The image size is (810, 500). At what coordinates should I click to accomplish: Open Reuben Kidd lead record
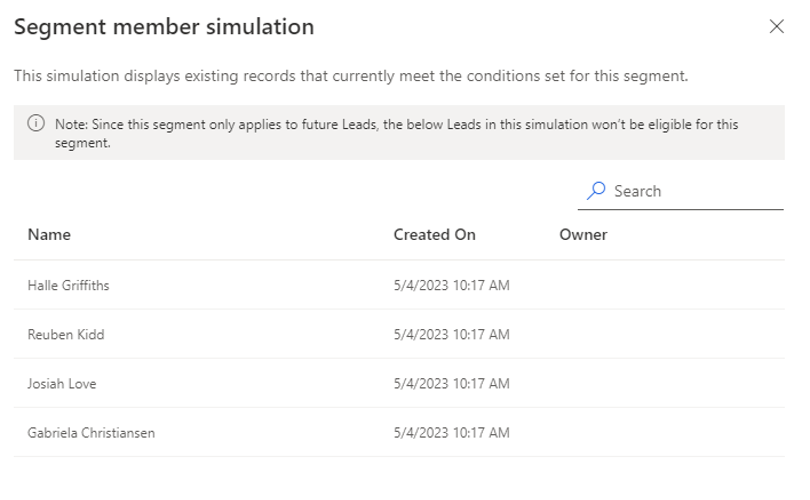pyautogui.click(x=66, y=334)
